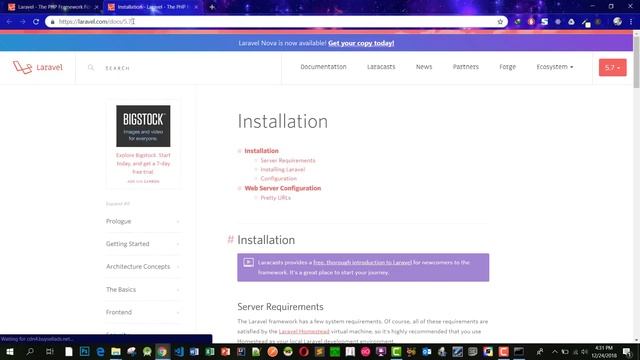This screenshot has width=640, height=360.
Task: Click the Google Drive extension icon
Action: click(571, 22)
